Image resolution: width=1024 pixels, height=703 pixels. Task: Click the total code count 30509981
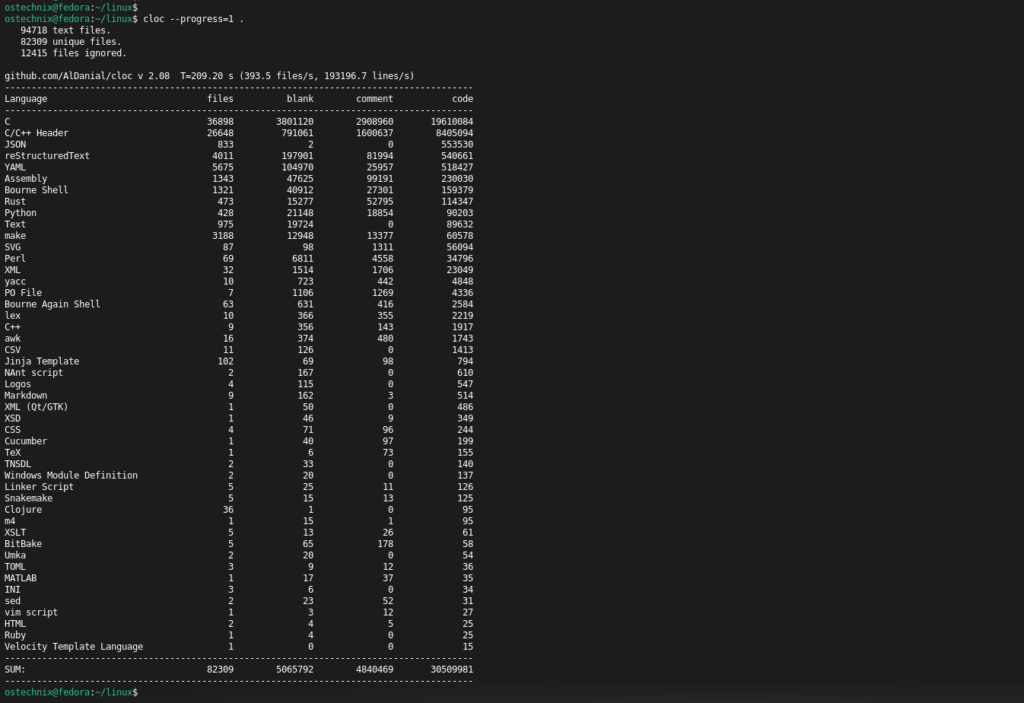tap(452, 670)
